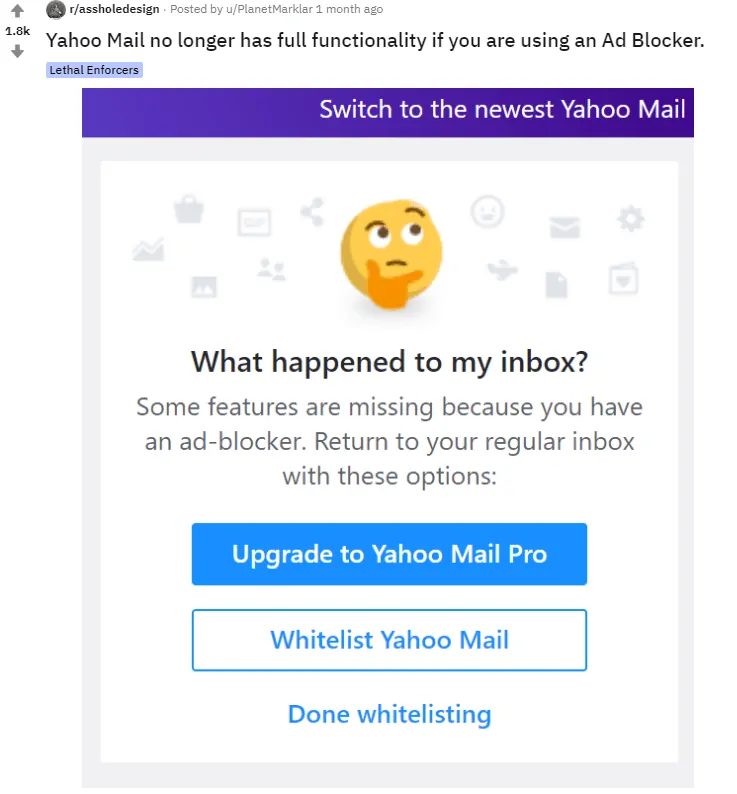Click the Done whitelisting link
Image resolution: width=737 pixels, height=794 pixels.
(x=389, y=714)
